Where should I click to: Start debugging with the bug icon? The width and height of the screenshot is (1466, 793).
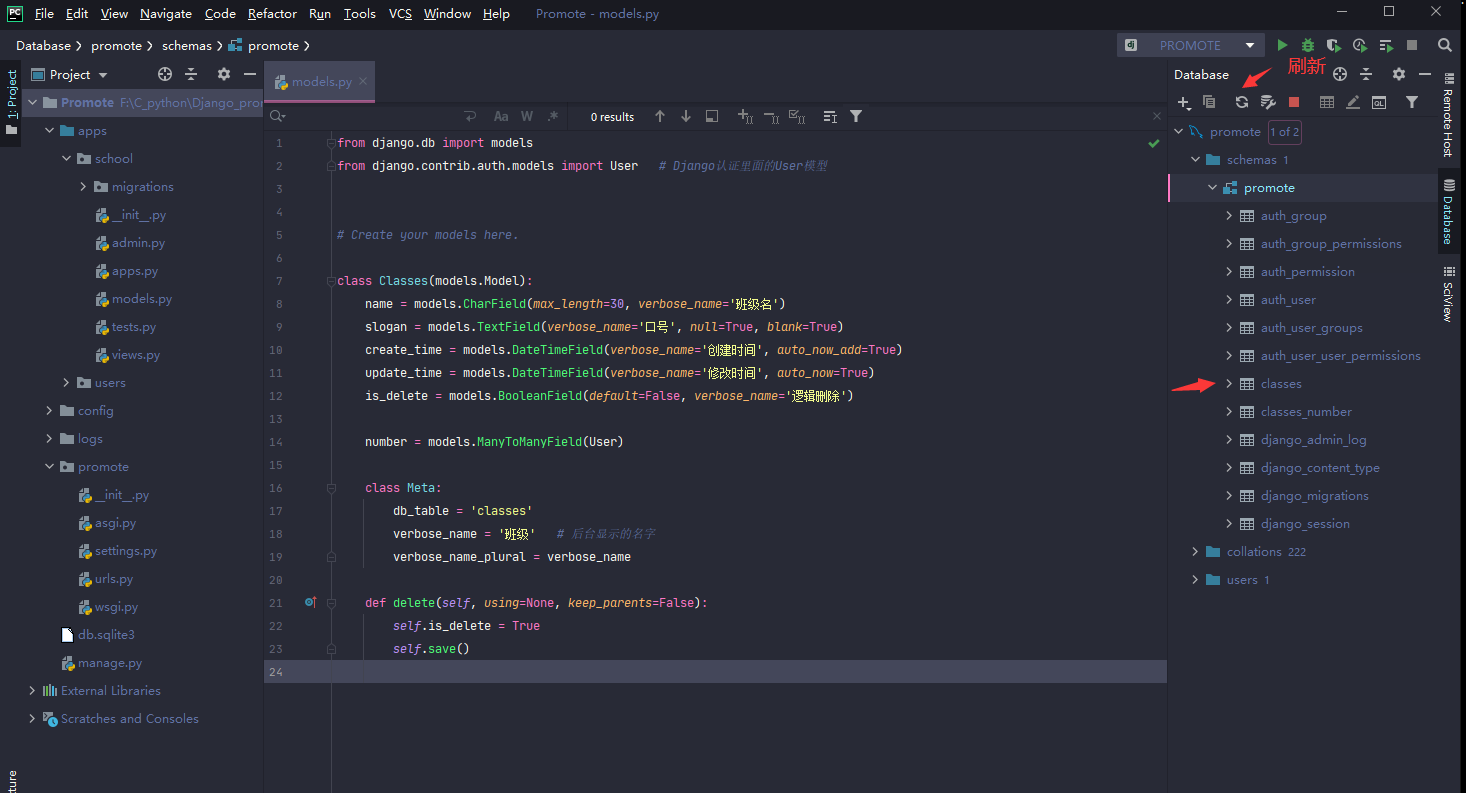pos(1308,45)
